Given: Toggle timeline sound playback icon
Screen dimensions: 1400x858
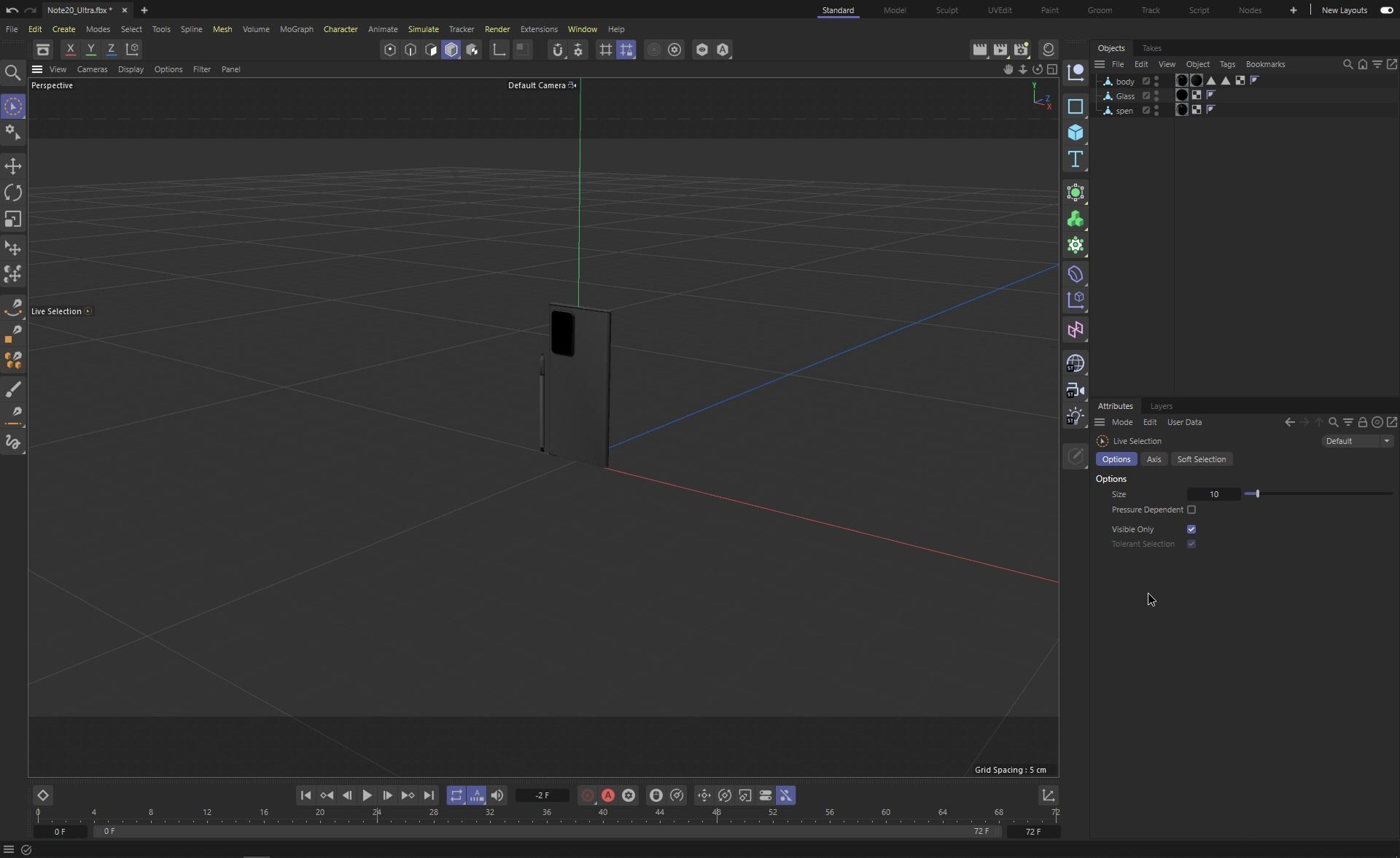Looking at the screenshot, I should (497, 795).
